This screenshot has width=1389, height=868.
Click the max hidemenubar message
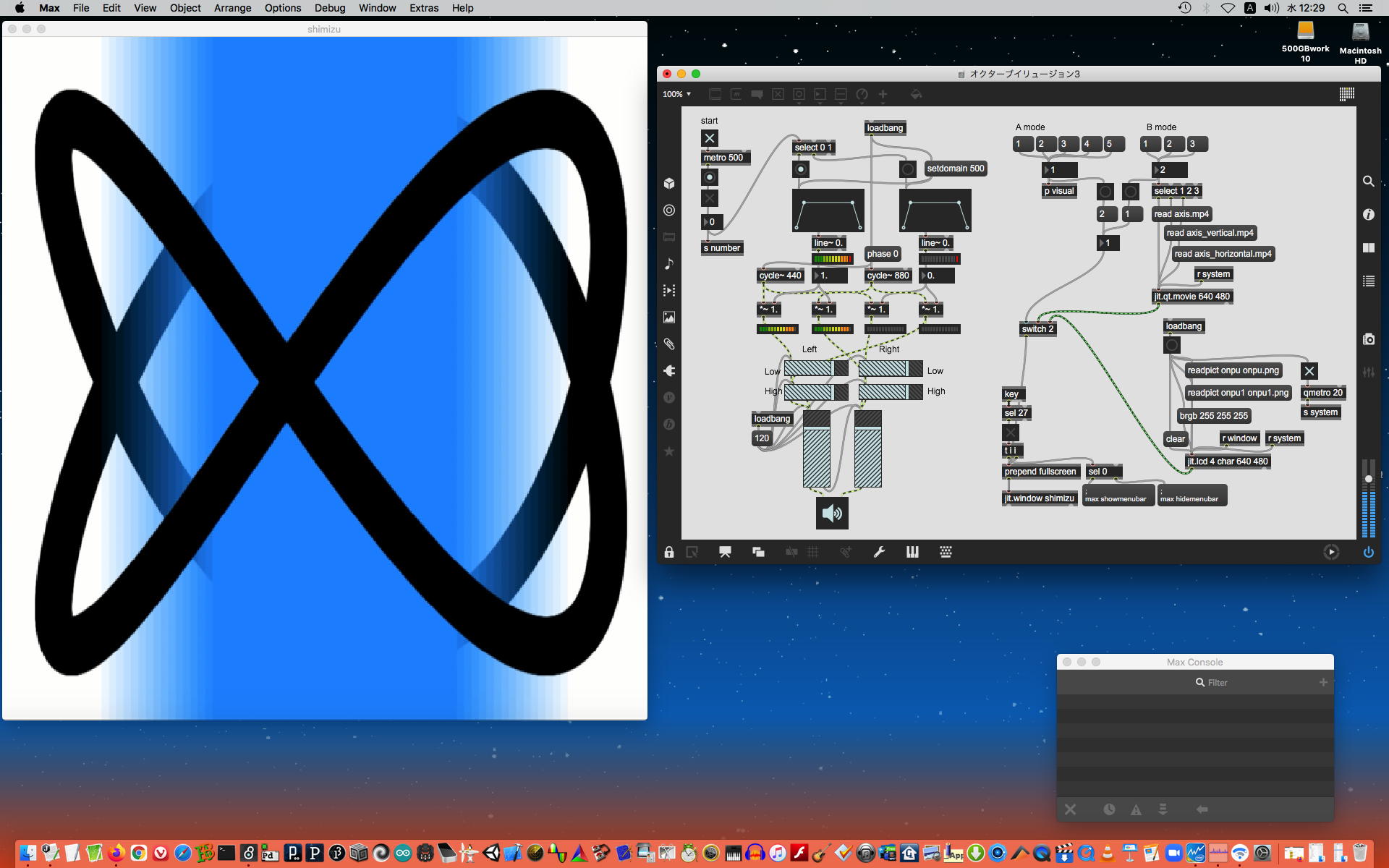pos(1191,497)
